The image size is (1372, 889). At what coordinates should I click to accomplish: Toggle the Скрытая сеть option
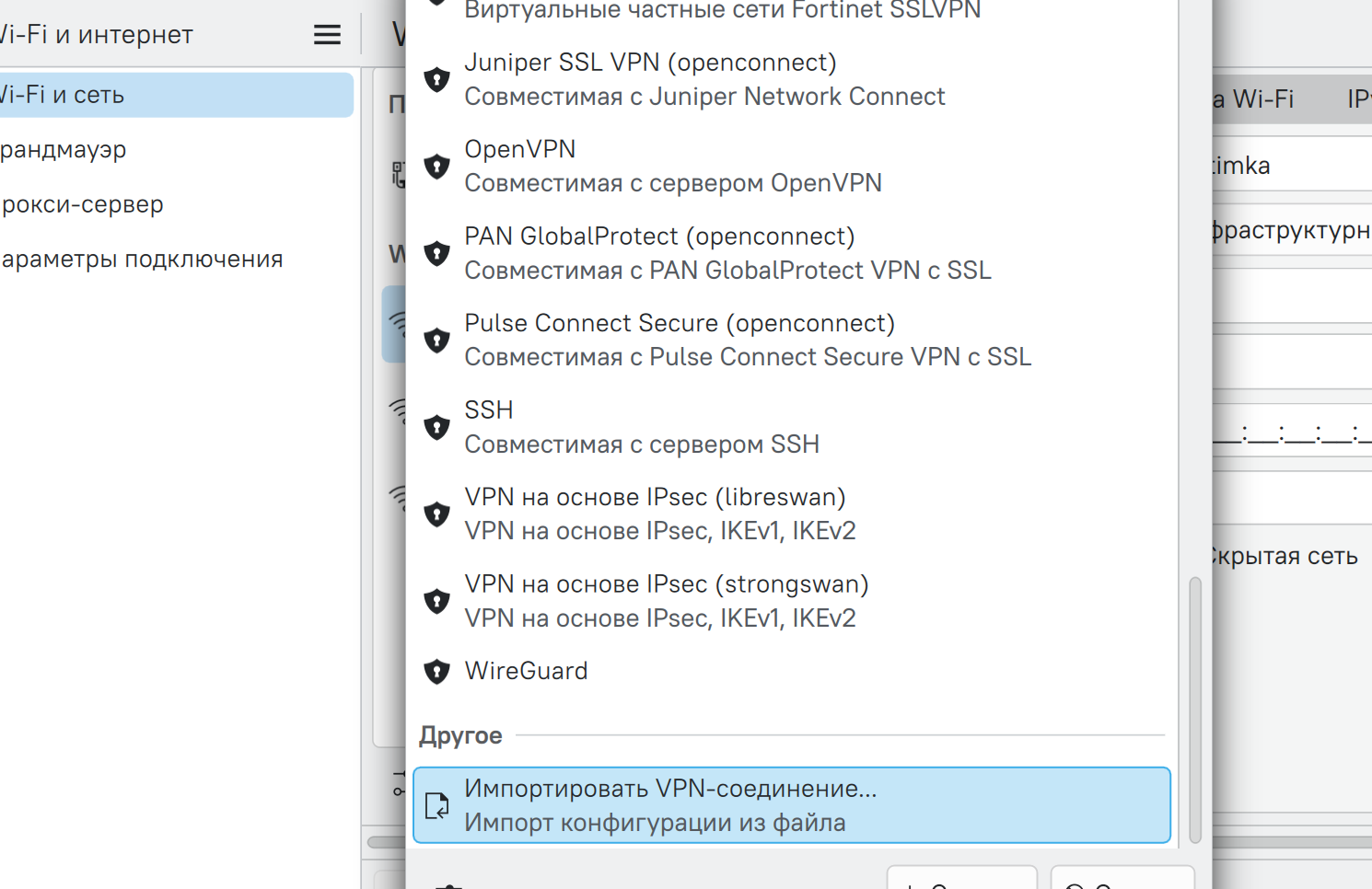click(x=1285, y=556)
